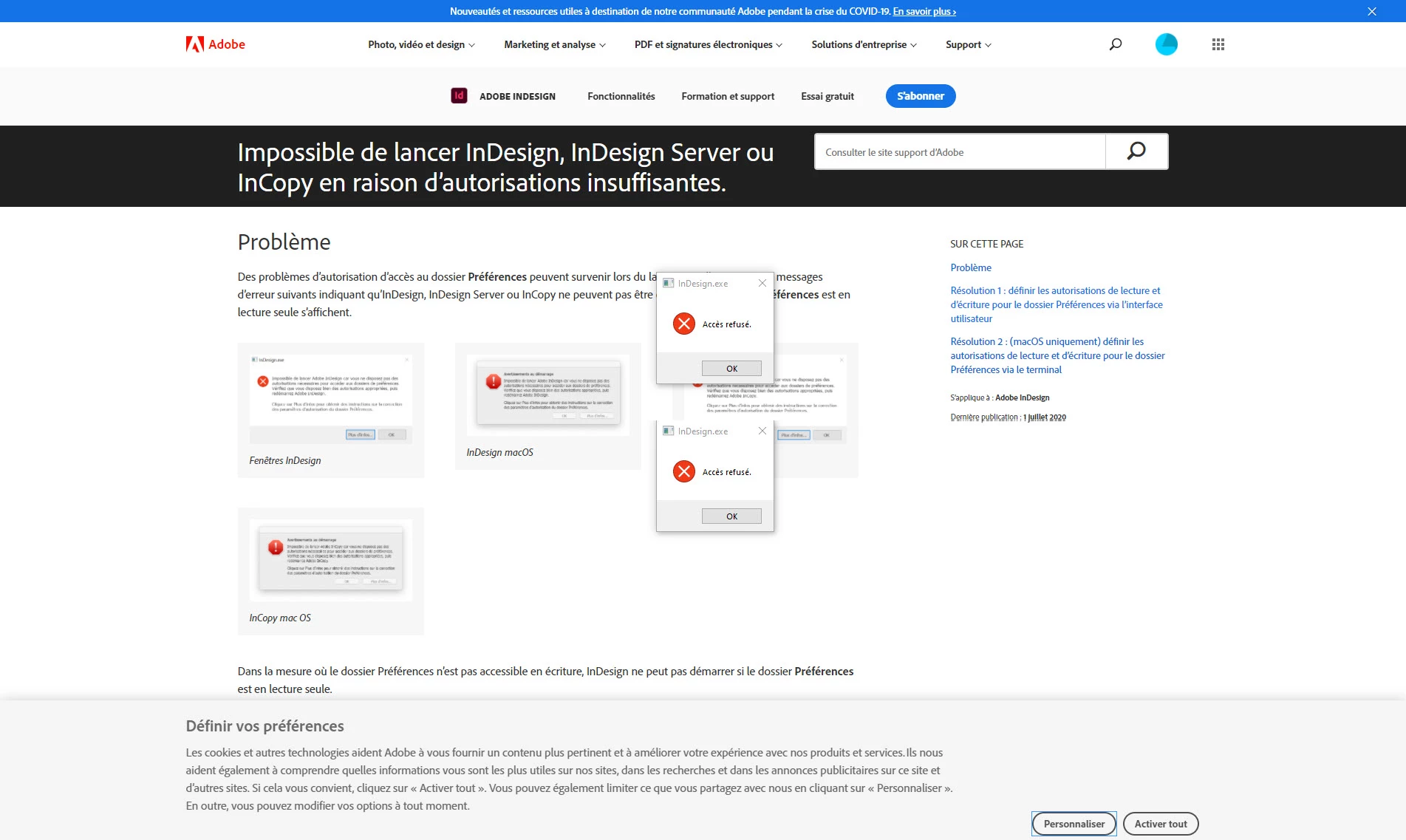Image resolution: width=1406 pixels, height=840 pixels.
Task: Click OK in the upper Accès refusé dialog
Action: [x=731, y=368]
